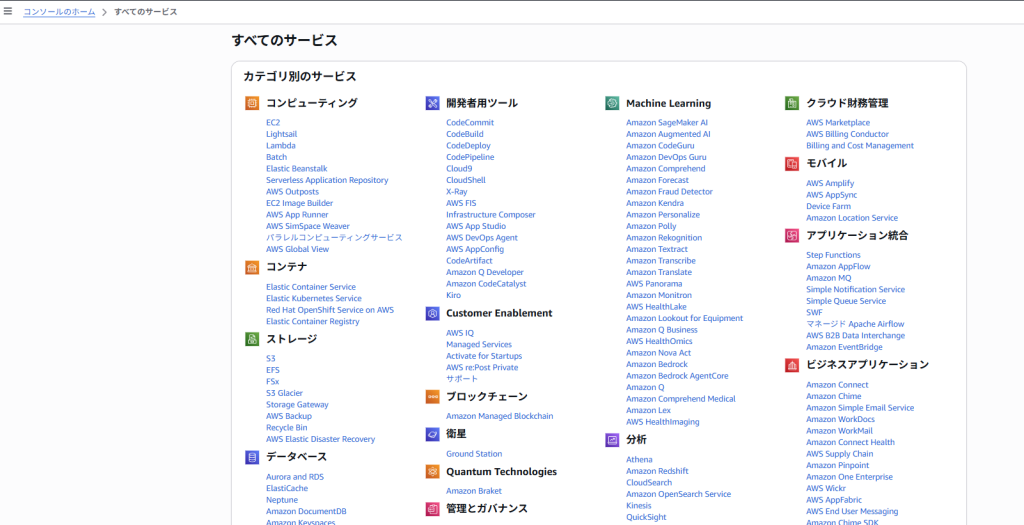Screen dimensions: 1024x525
Task: Open the hamburger navigation menu
Action: [x=8, y=11]
